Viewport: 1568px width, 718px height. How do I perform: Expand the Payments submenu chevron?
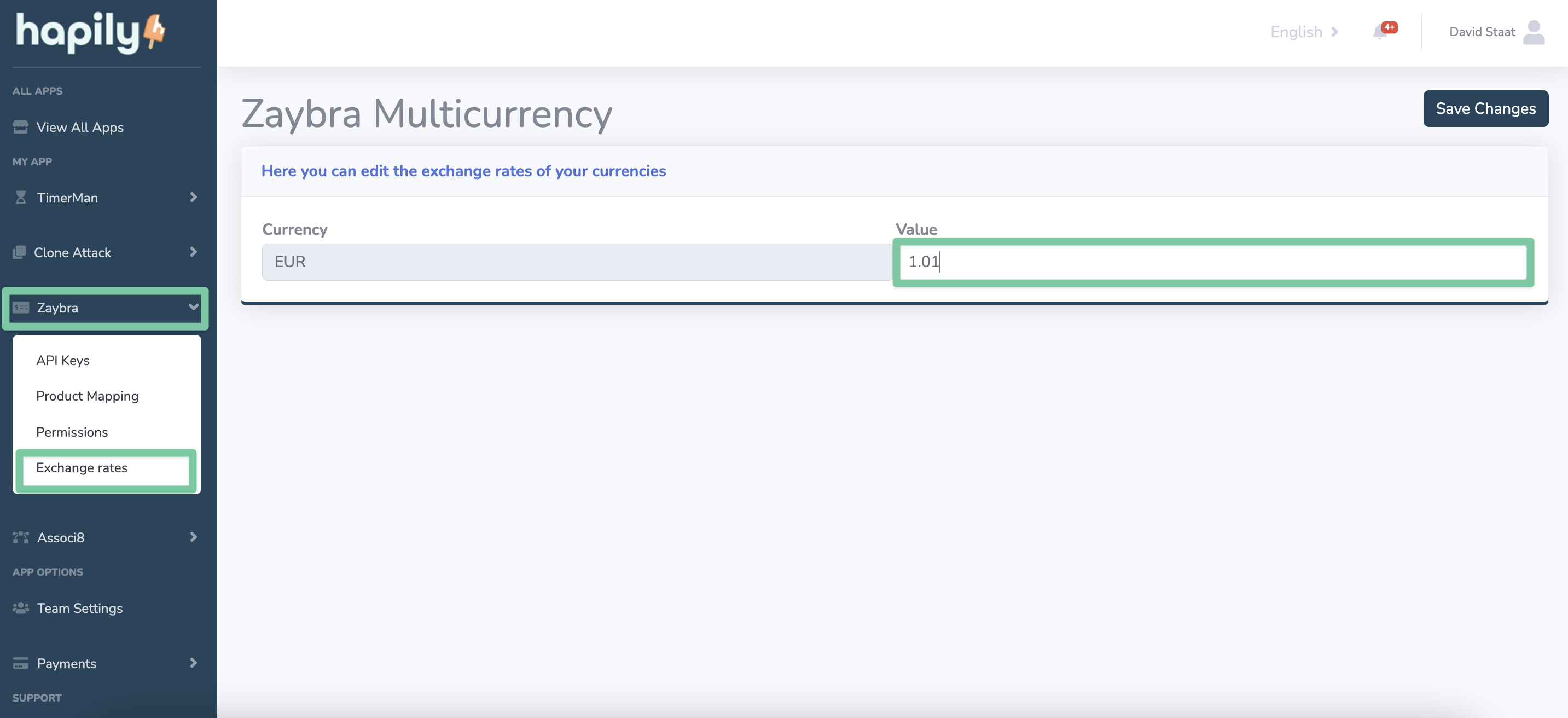(x=194, y=663)
